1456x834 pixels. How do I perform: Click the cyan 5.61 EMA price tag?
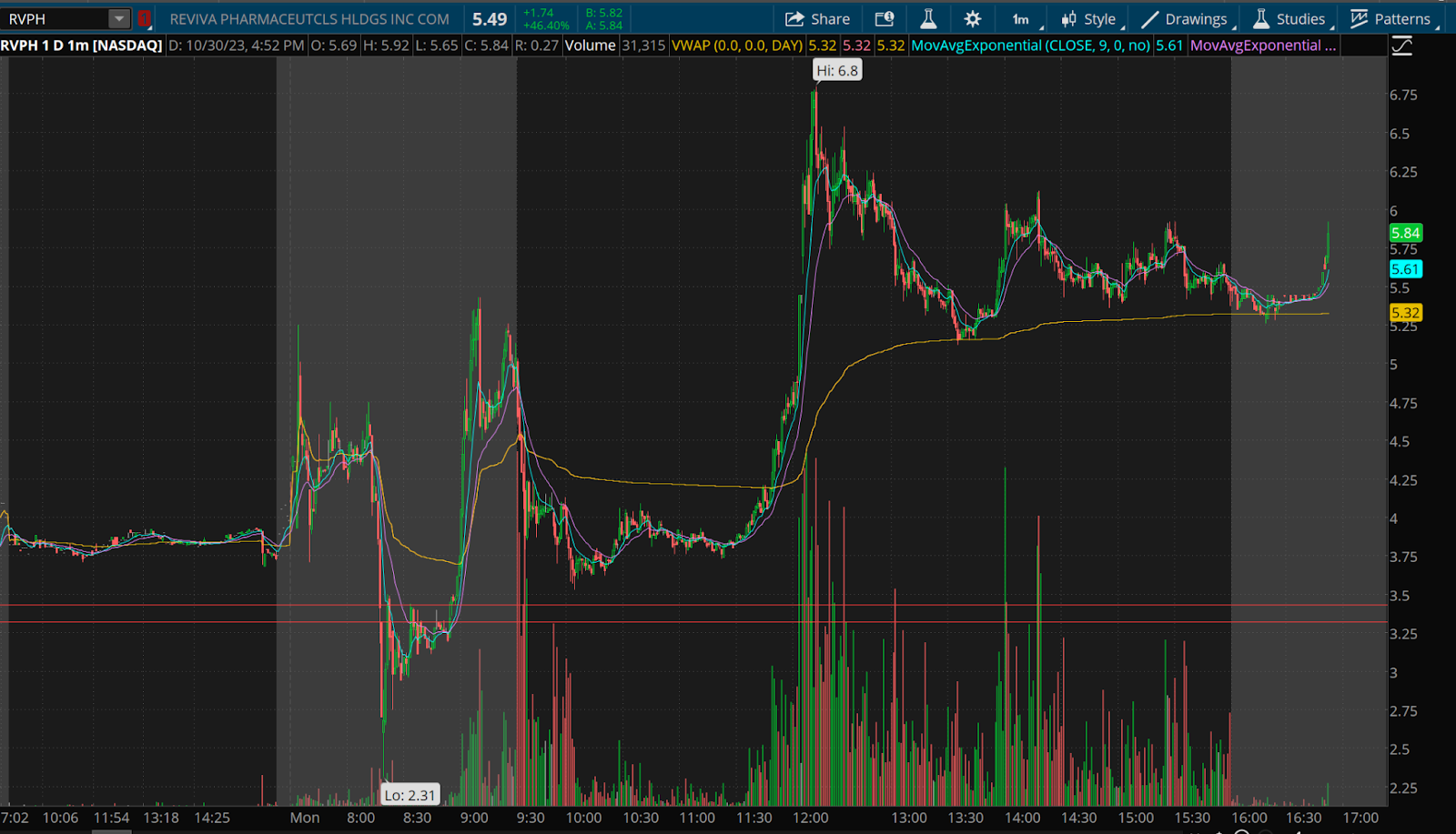(x=1406, y=269)
